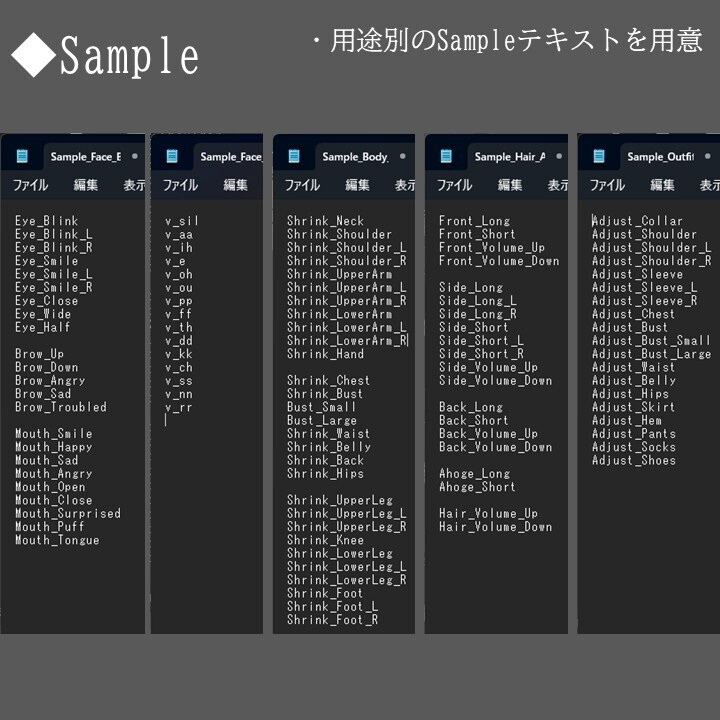Open 表示 menu in Sample_Outfit window
Screen dimensions: 720x720
click(710, 185)
